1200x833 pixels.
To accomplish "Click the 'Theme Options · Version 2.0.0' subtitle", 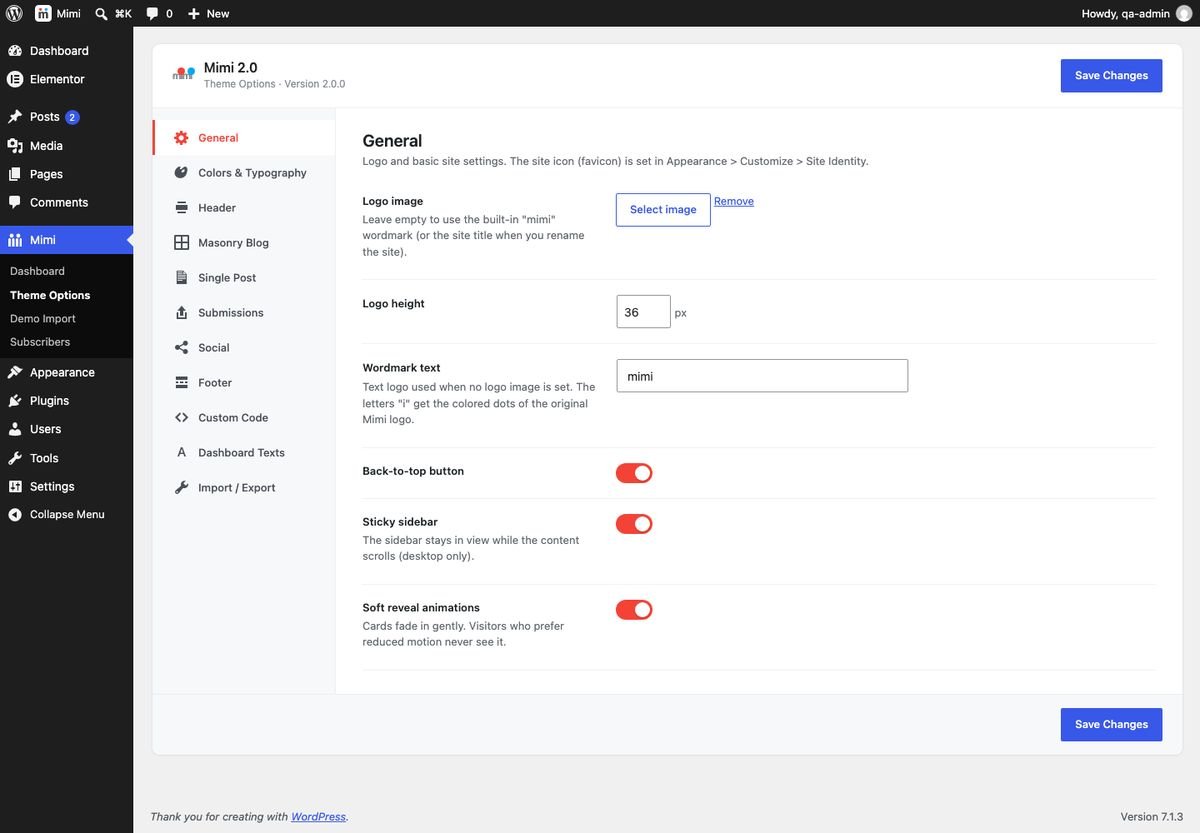I will click(274, 85).
